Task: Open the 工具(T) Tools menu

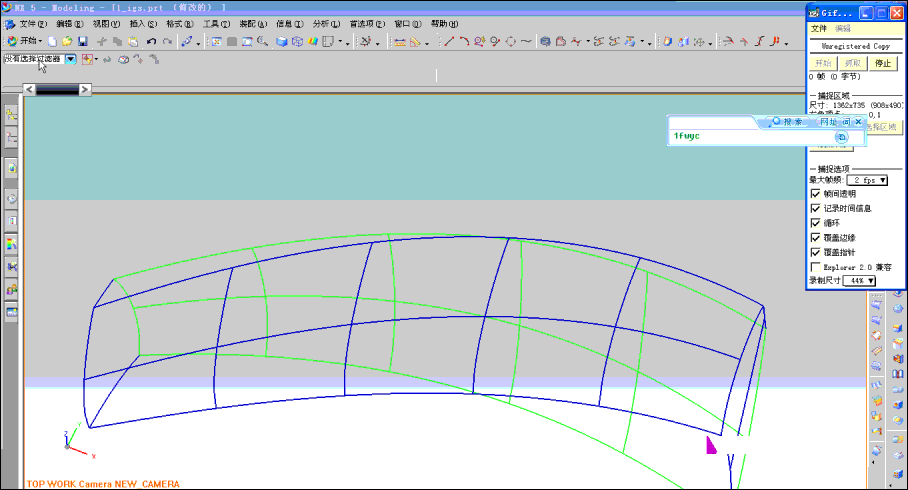Action: tap(216, 24)
